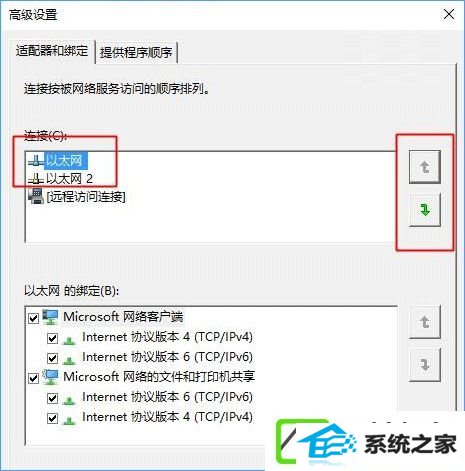Switch to 提供程序顺序 tab

136,52
